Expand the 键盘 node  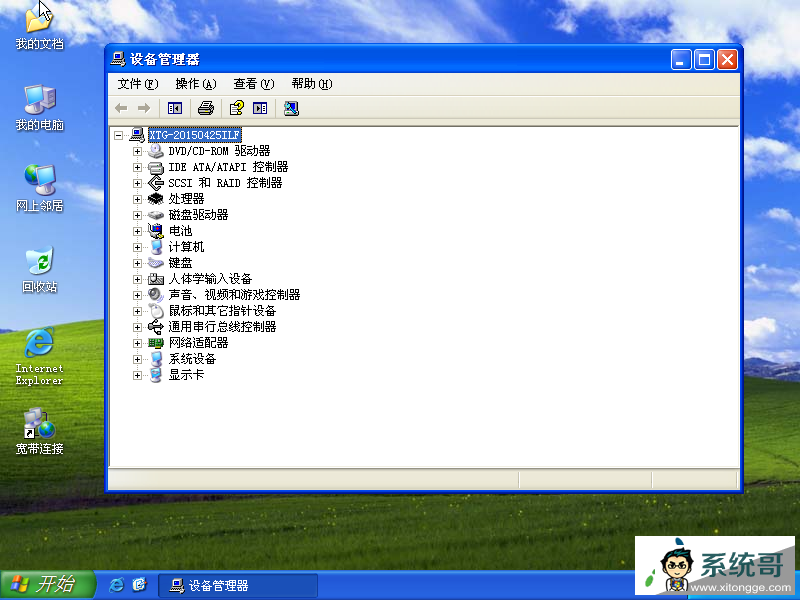[137, 263]
